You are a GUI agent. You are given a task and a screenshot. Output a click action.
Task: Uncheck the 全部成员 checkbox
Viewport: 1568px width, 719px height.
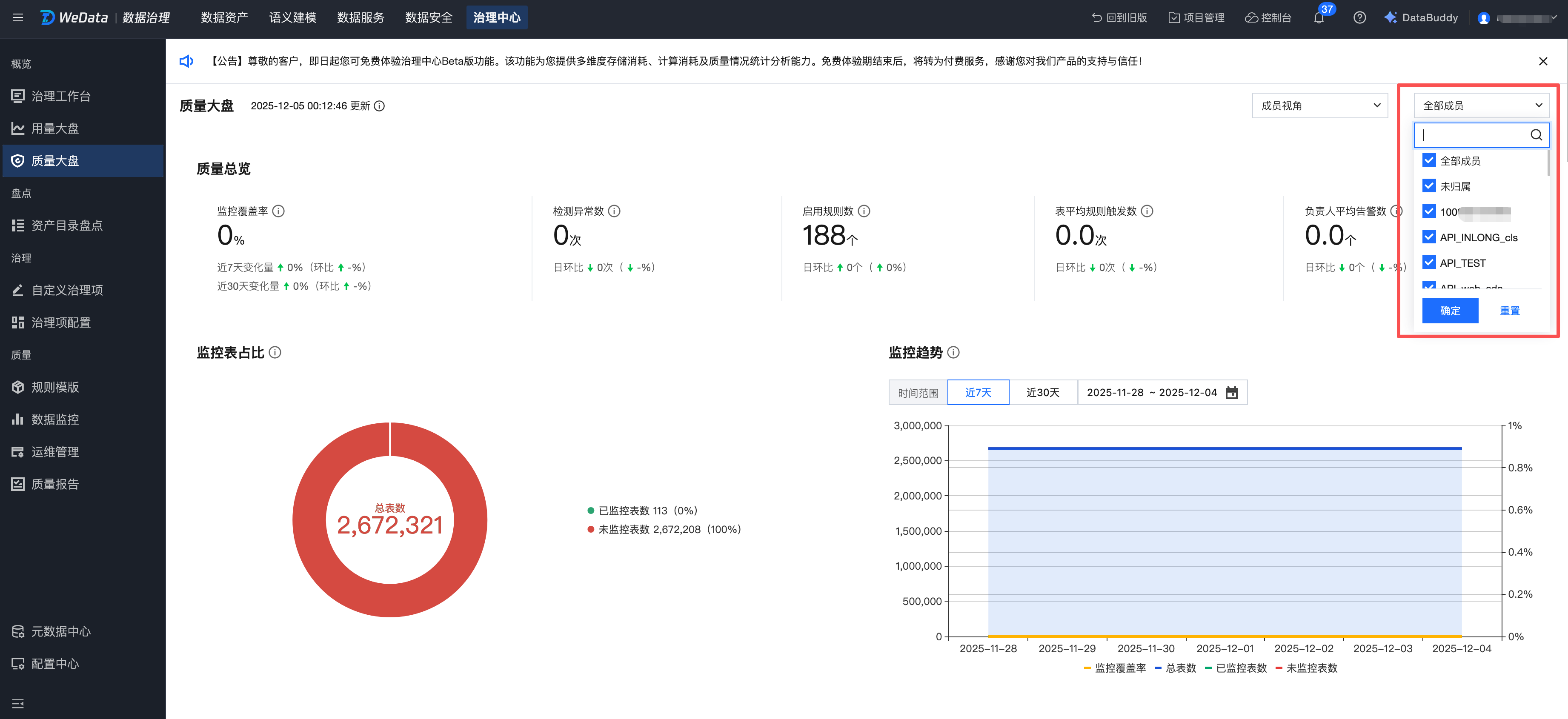(x=1429, y=160)
